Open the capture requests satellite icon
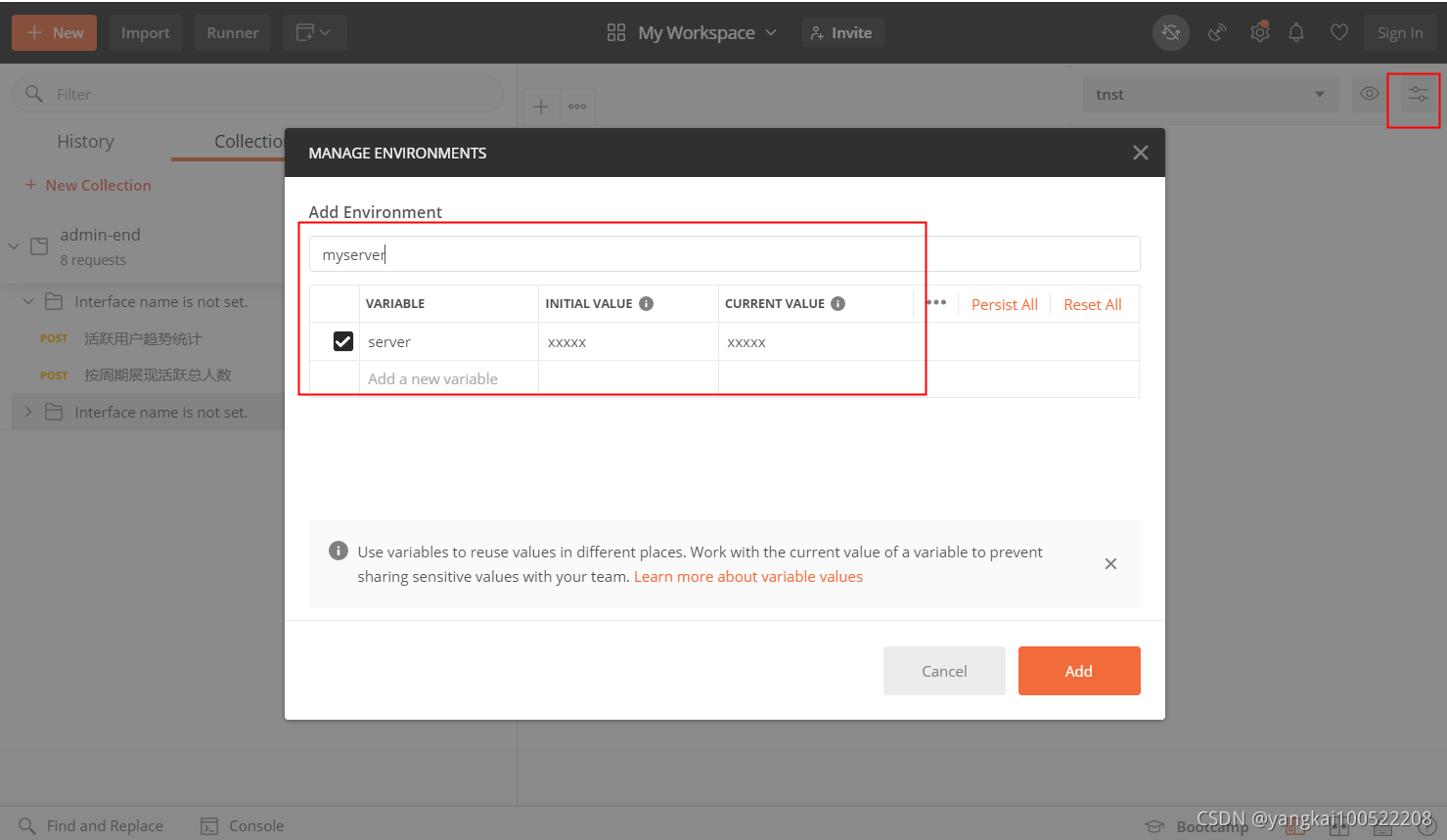 pos(1217,32)
